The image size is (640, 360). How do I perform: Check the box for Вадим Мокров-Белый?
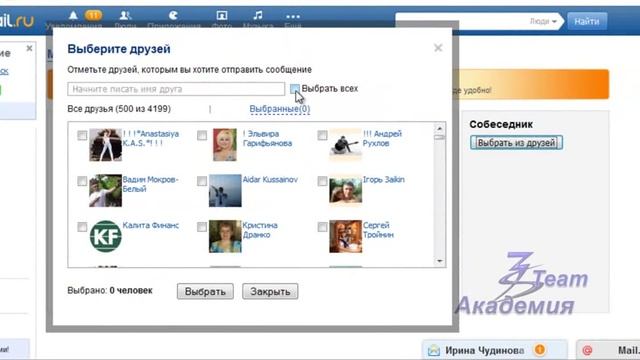click(x=82, y=181)
